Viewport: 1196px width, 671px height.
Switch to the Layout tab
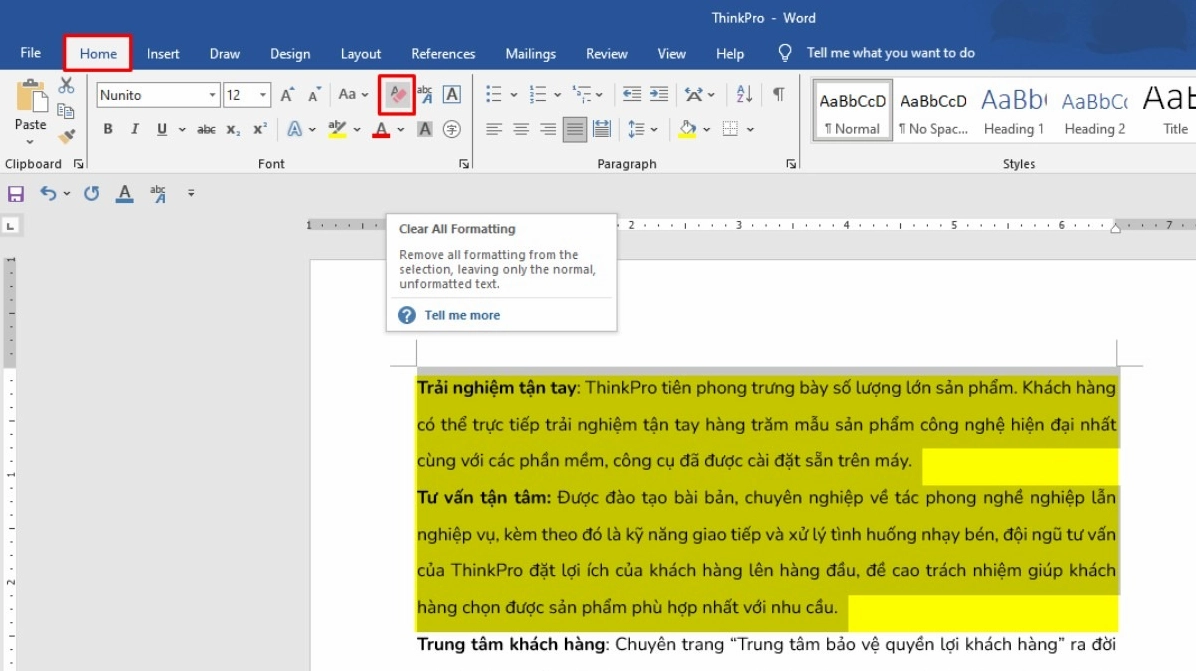coord(361,53)
